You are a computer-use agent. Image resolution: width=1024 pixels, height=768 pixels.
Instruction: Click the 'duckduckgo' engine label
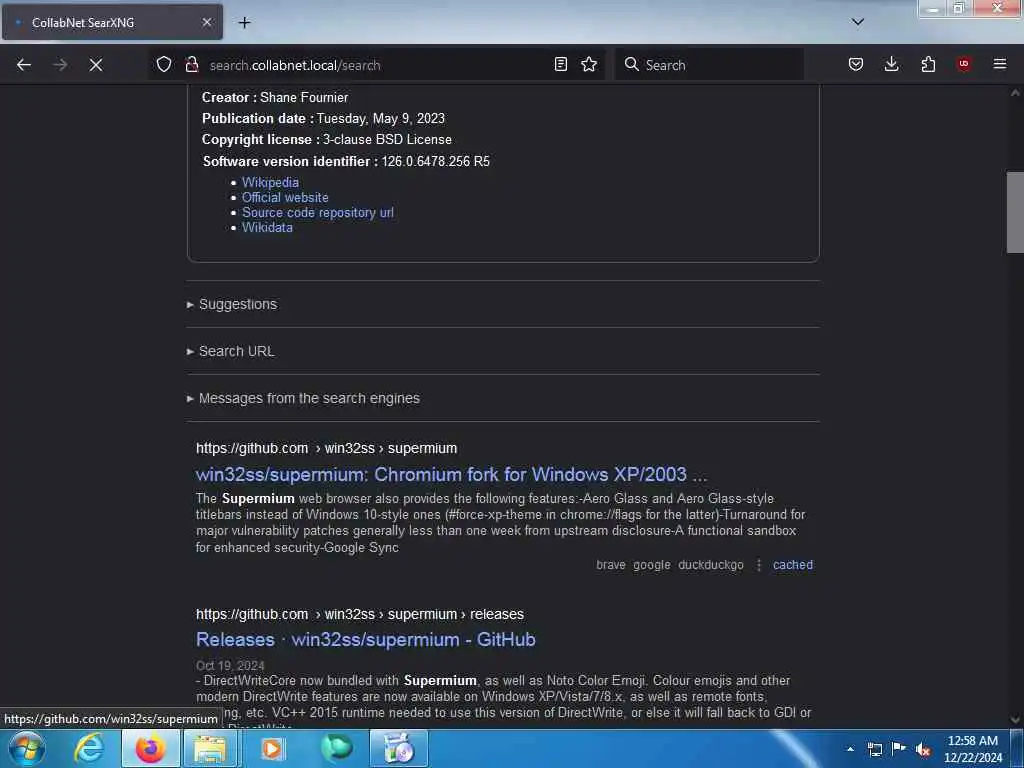pyautogui.click(x=711, y=565)
